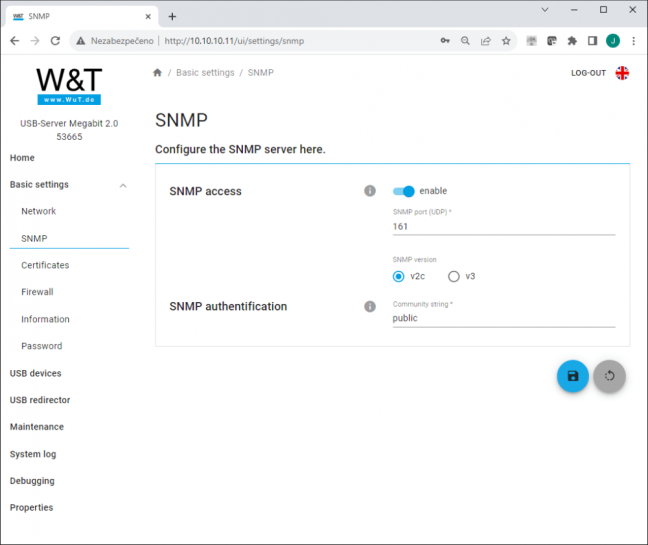Open Maintenance in sidebar
The width and height of the screenshot is (648, 545).
(x=37, y=427)
